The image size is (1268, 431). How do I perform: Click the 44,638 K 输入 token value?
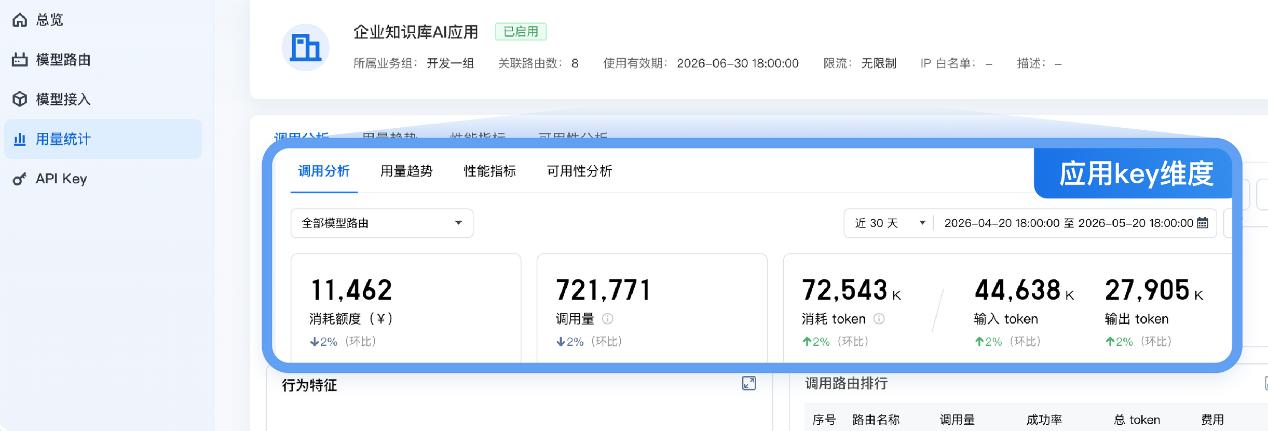(1025, 290)
